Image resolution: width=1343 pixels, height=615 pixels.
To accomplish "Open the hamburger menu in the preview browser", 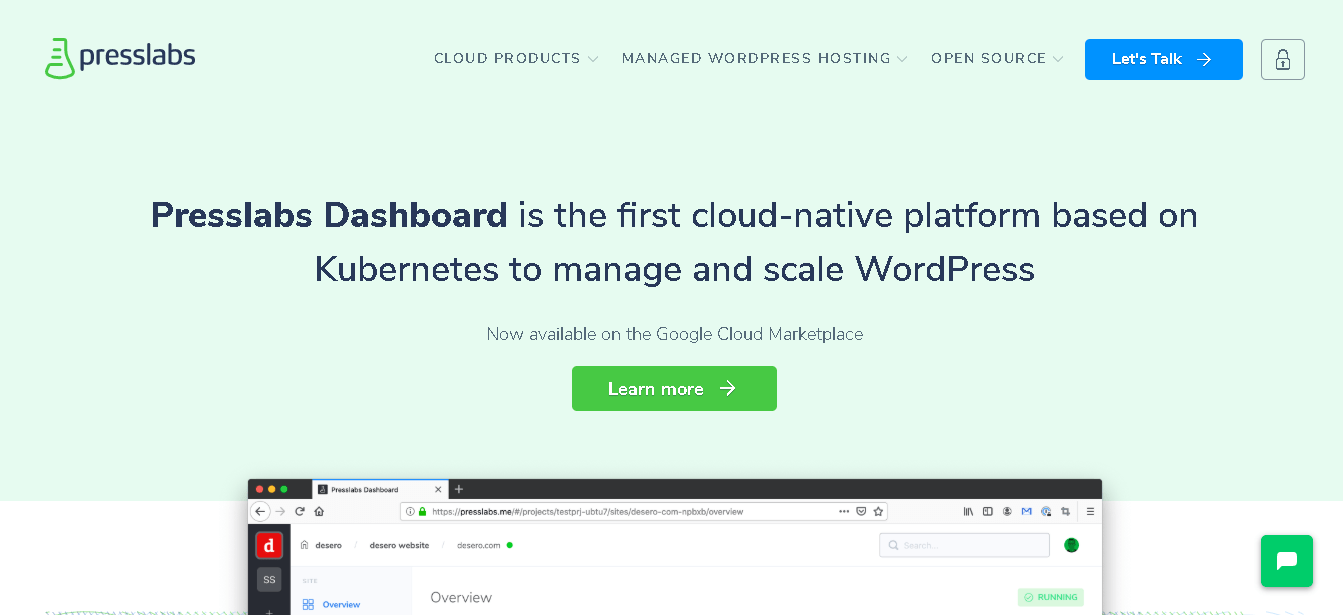I will tap(1090, 511).
